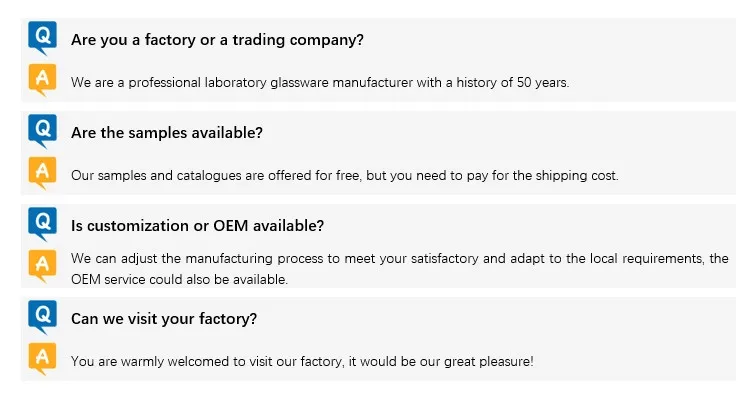This screenshot has height=400, width=750.
Task: Click the answer about the laboratory glassware manufacturer
Action: pyautogui.click(x=320, y=83)
